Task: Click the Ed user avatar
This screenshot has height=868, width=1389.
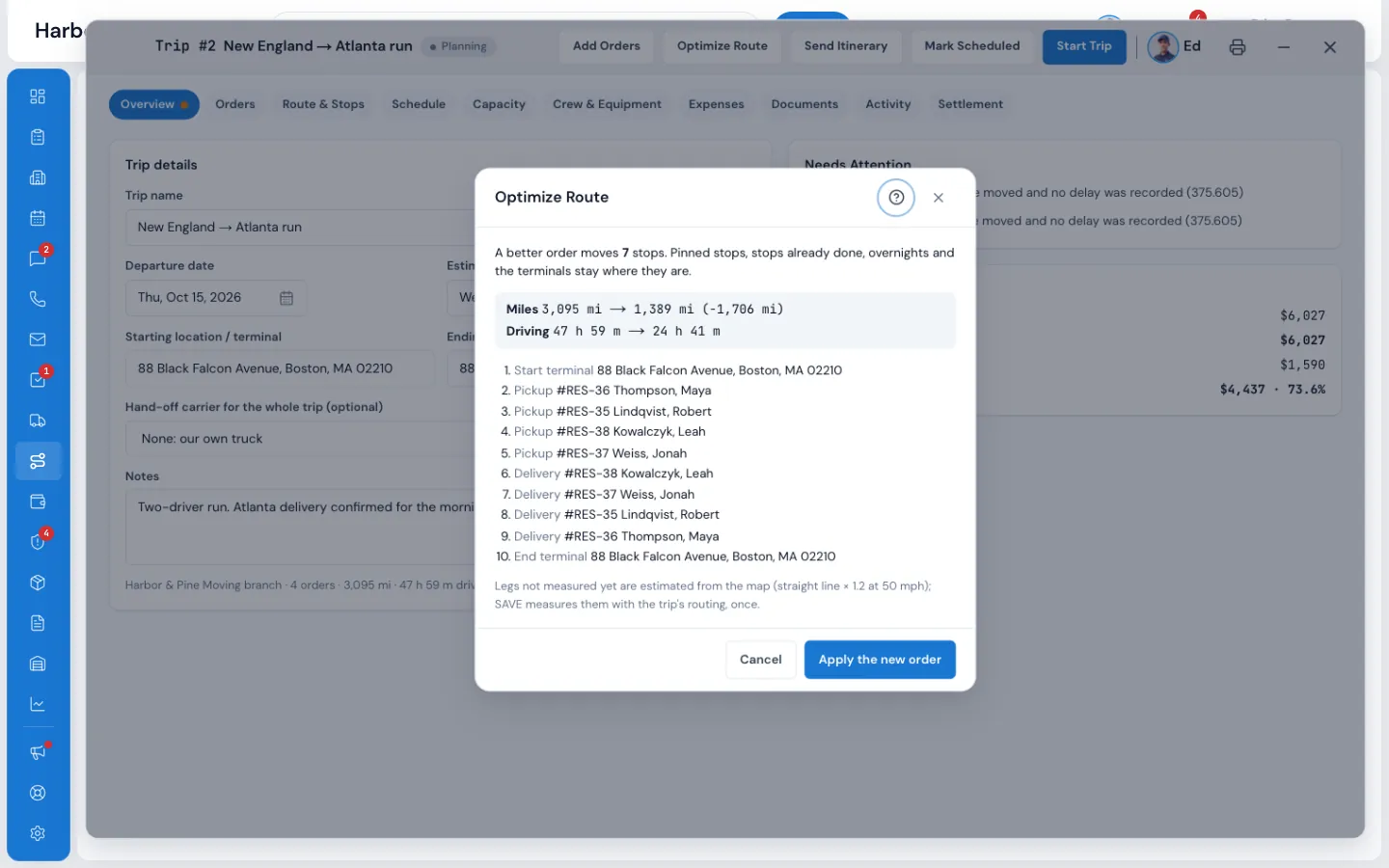Action: pos(1163,47)
